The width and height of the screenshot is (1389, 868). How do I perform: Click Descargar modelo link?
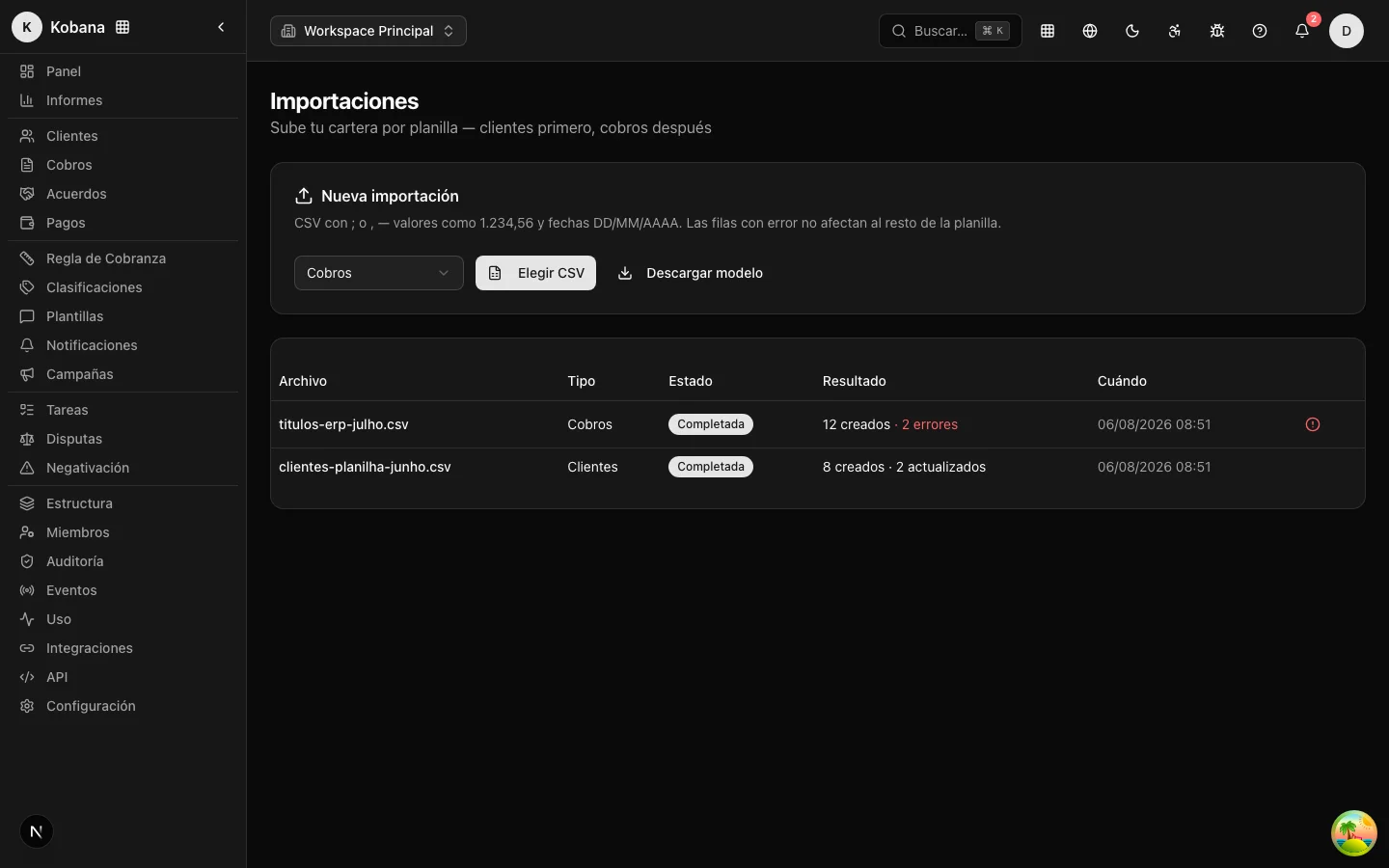[691, 273]
